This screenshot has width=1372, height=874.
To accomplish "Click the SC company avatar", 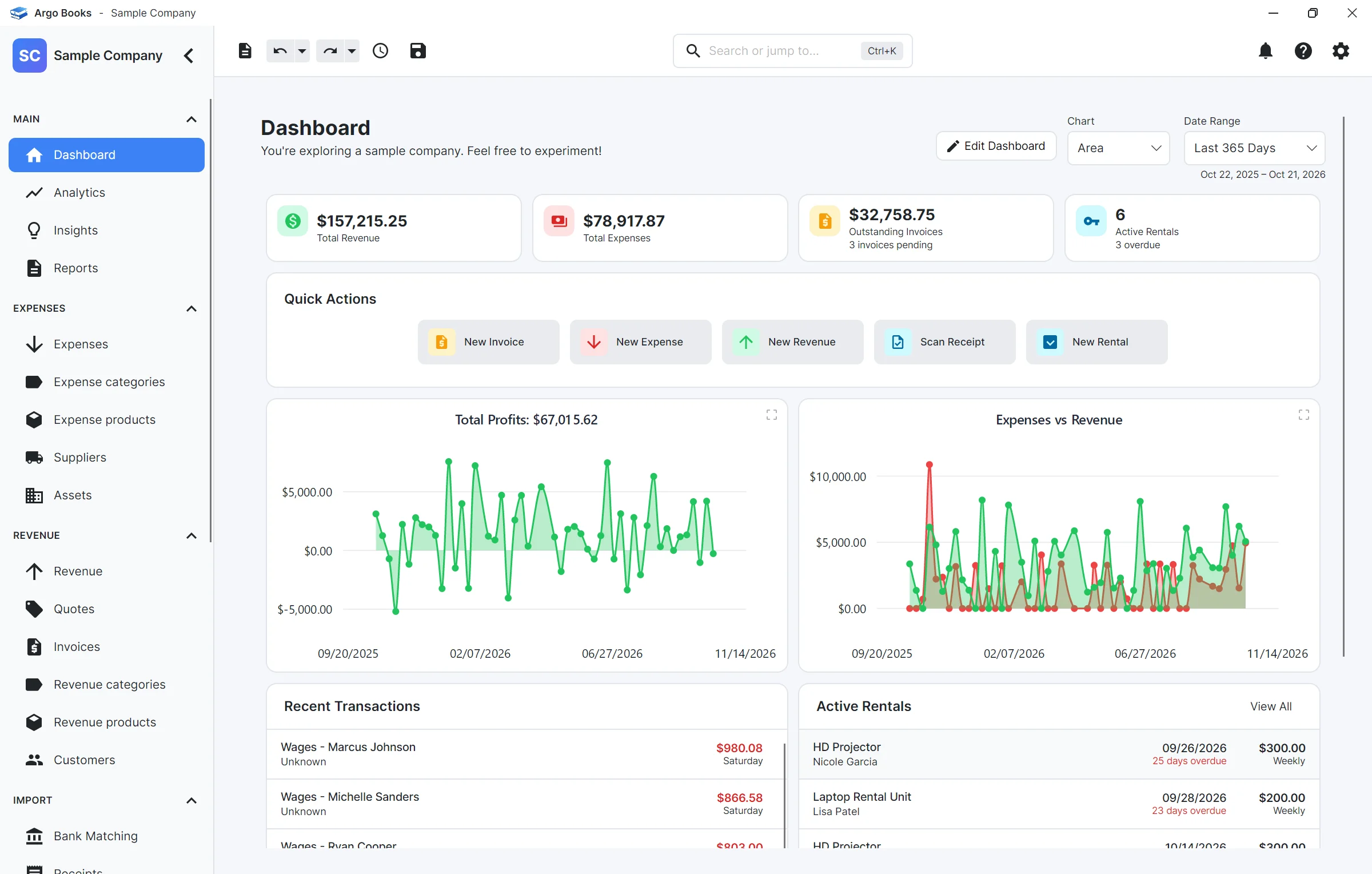I will point(30,55).
